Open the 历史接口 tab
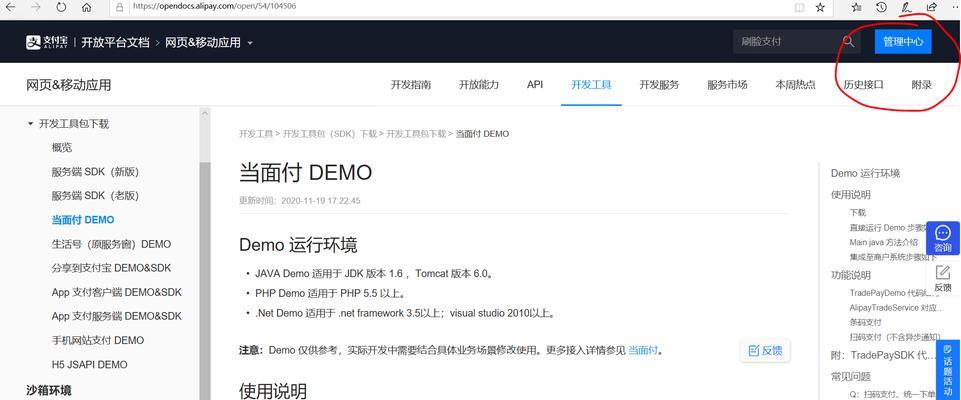 [x=864, y=85]
